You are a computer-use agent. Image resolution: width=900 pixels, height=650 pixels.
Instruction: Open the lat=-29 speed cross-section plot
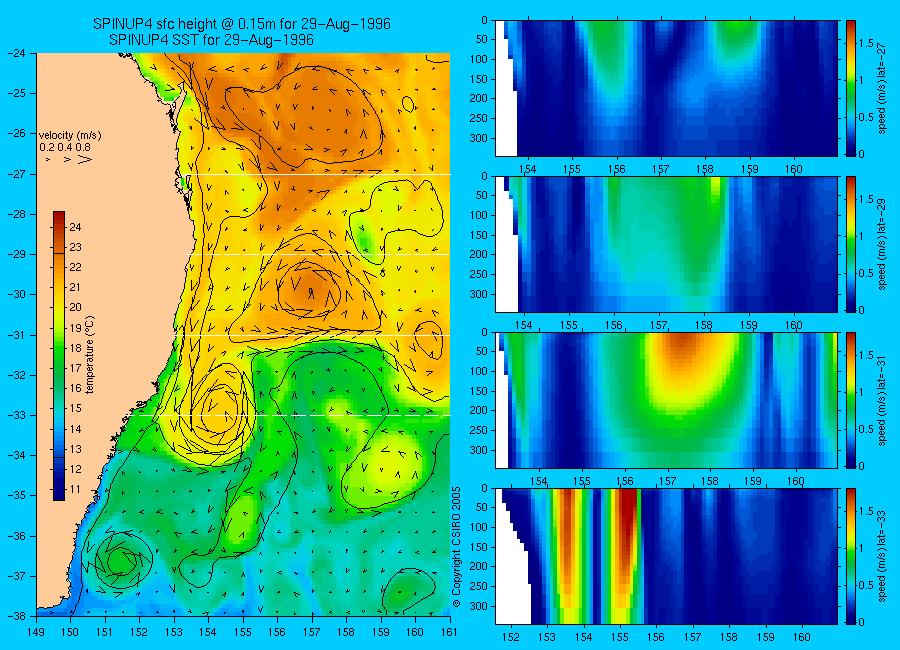pos(666,244)
